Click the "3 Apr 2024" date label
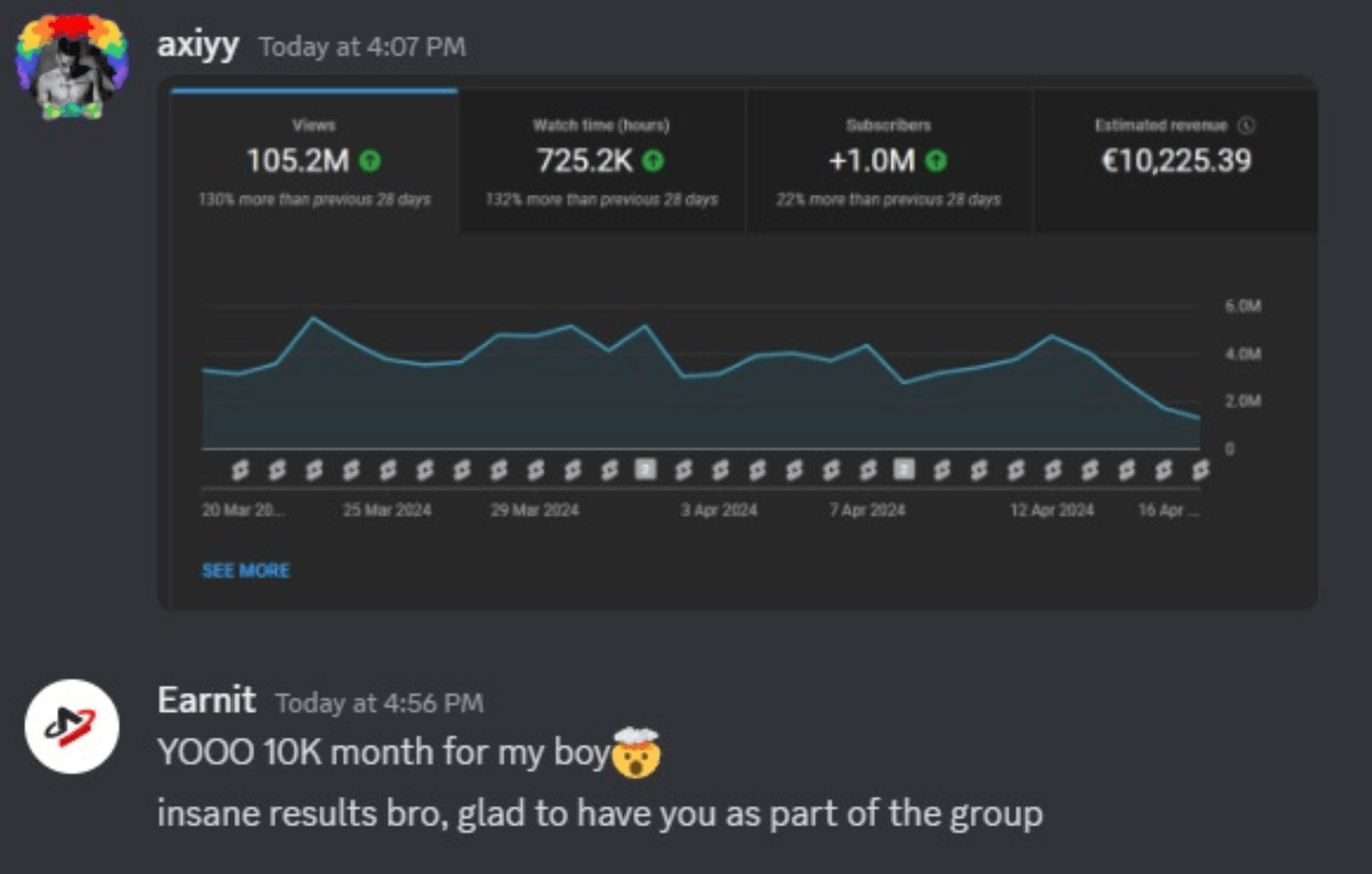The image size is (1372, 874). [x=719, y=510]
